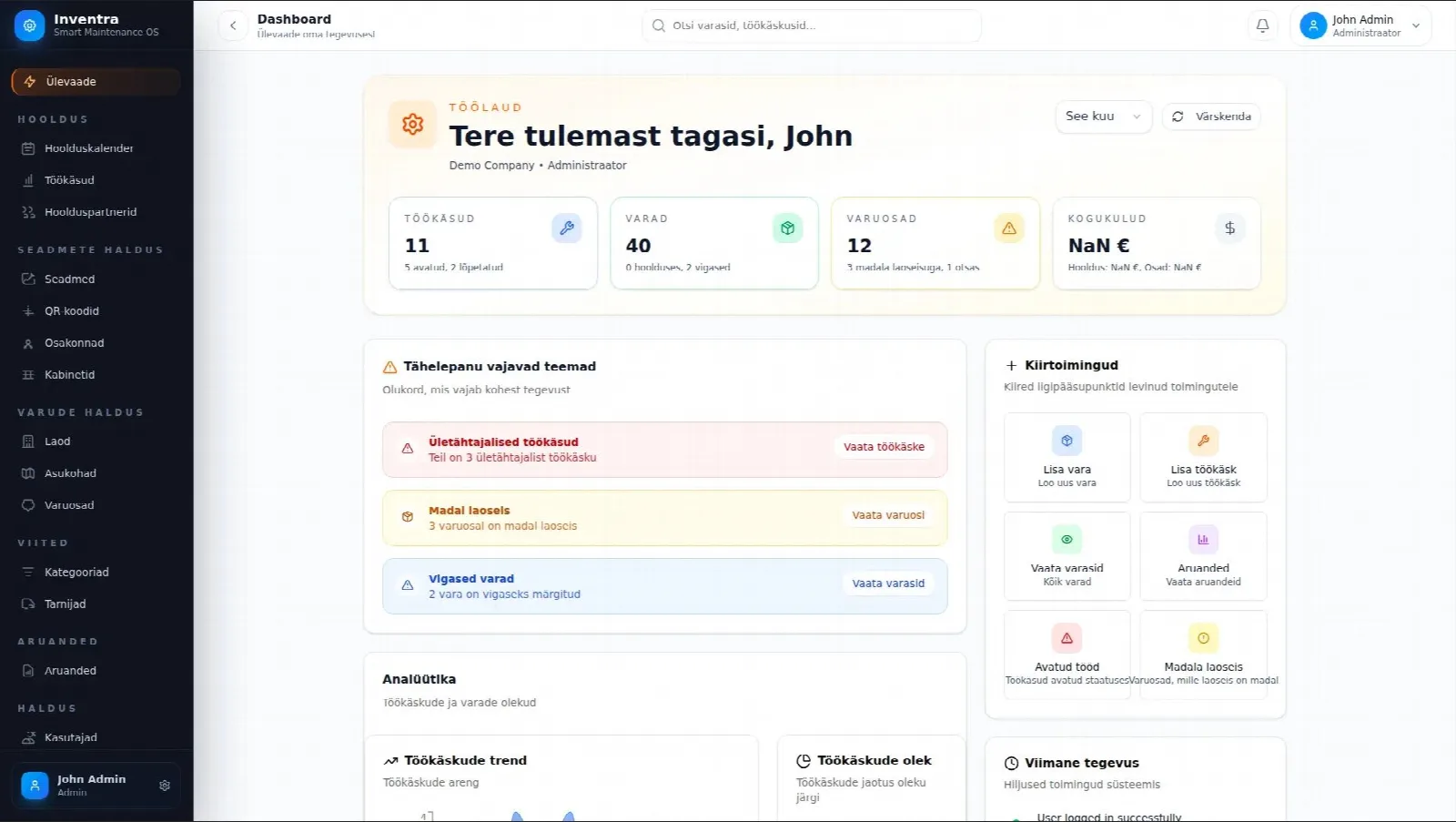Image resolution: width=1456 pixels, height=822 pixels.
Task: Click the Kogukulud dollar icon
Action: coord(1230,228)
